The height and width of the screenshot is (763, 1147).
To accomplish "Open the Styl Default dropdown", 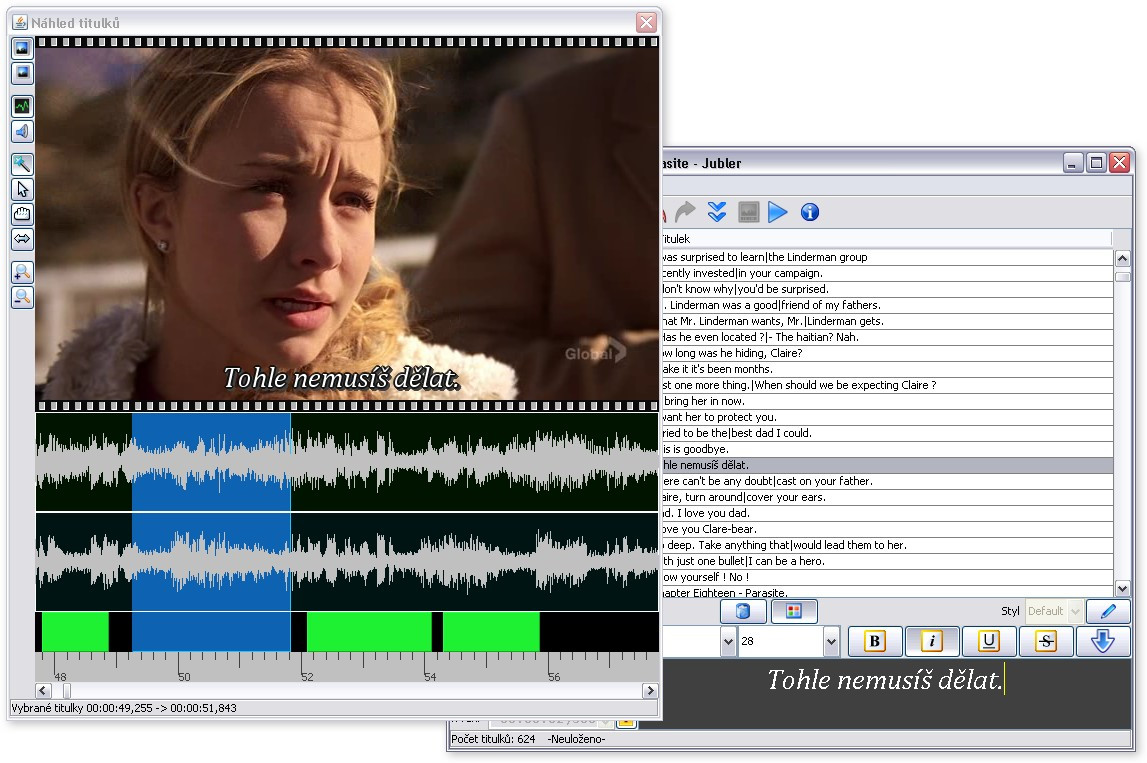I will 1053,611.
